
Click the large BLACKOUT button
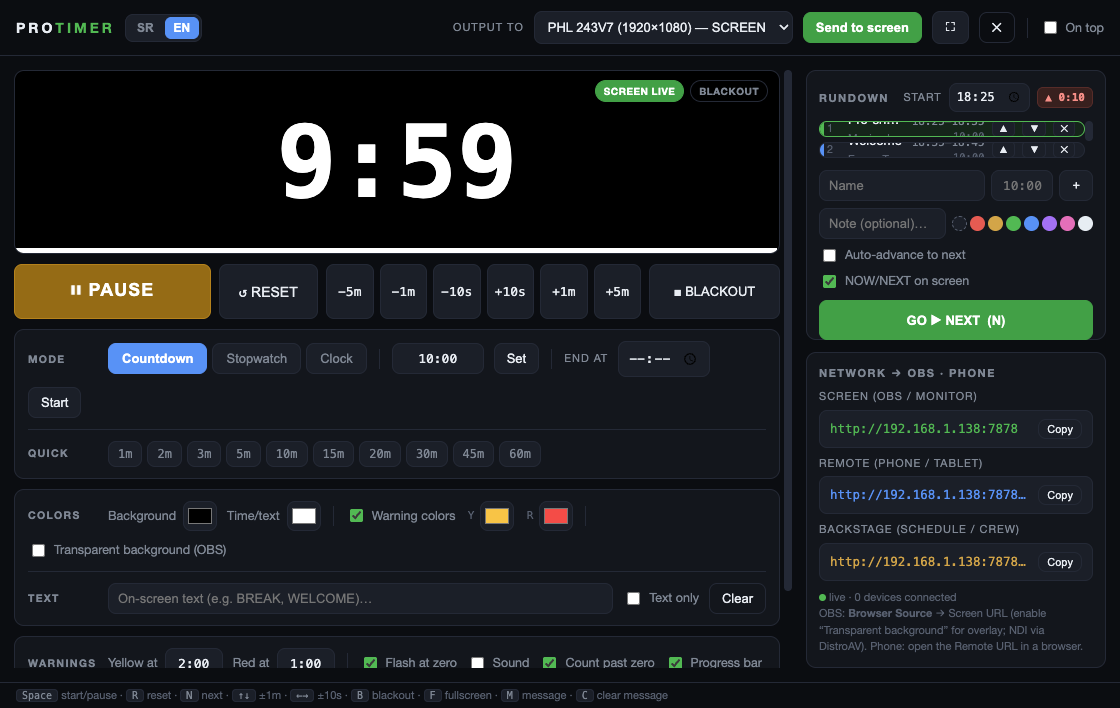point(714,291)
